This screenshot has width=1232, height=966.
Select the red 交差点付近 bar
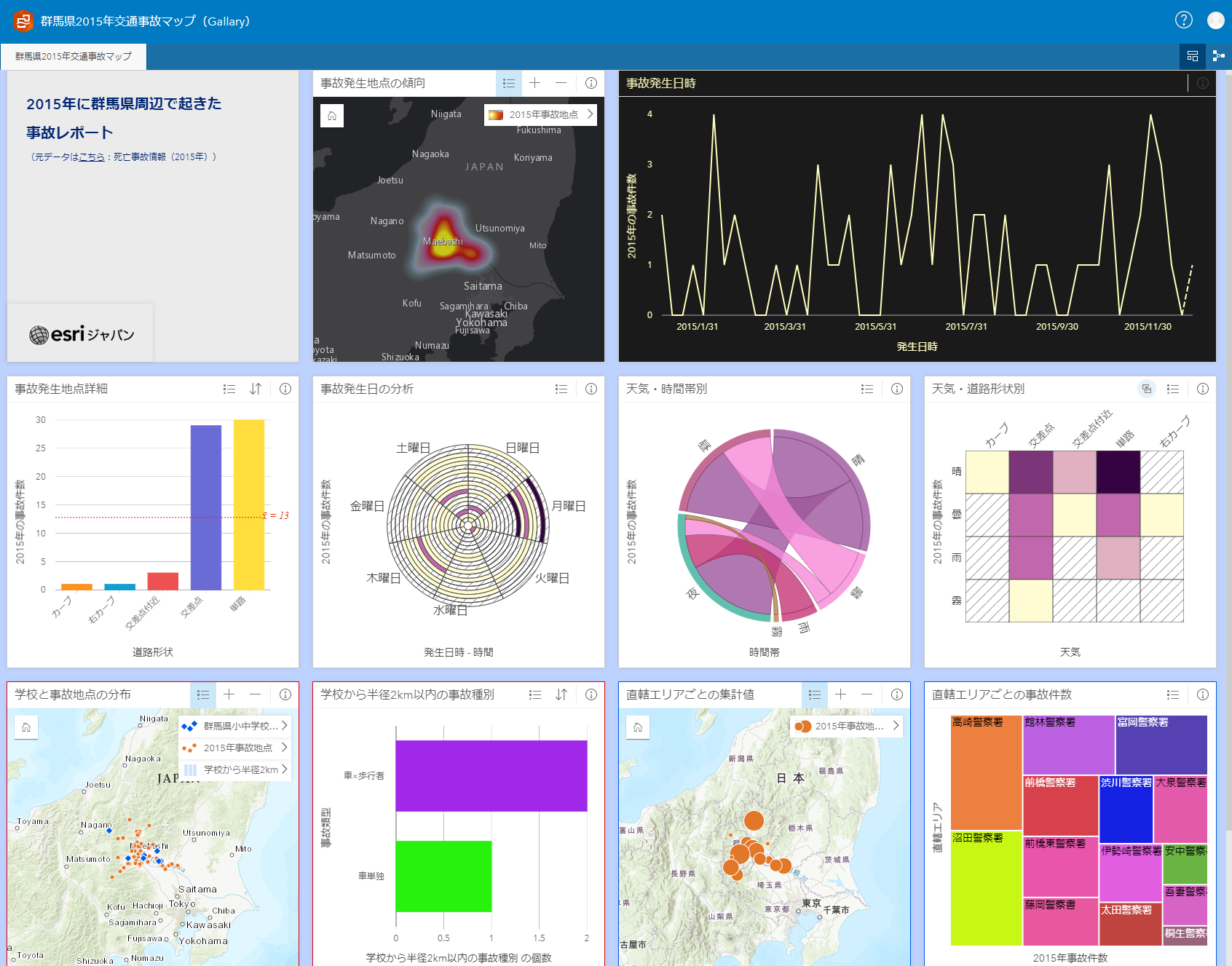[x=163, y=581]
